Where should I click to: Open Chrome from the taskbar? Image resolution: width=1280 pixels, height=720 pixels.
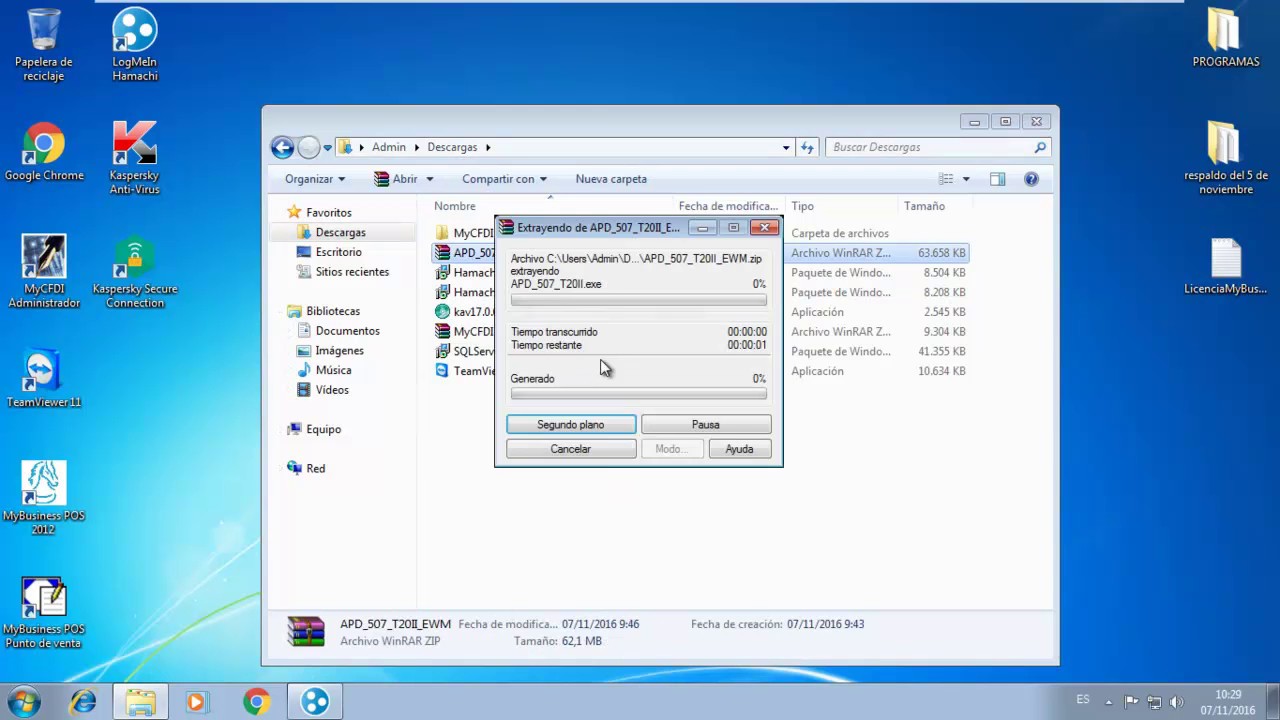click(x=256, y=702)
